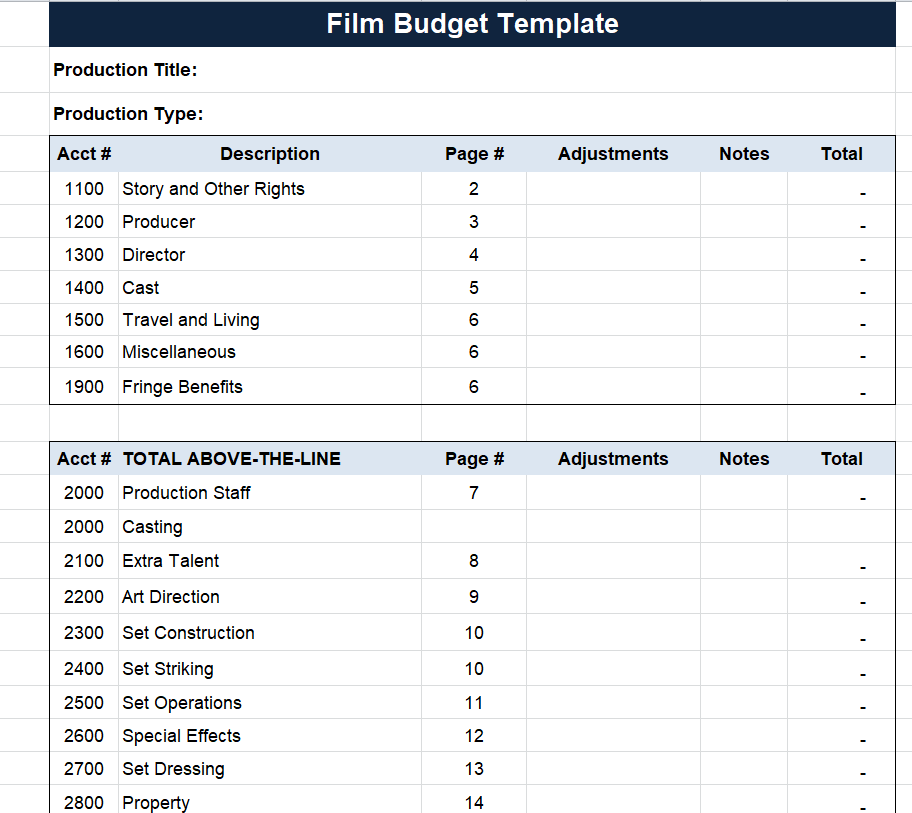Select the Production Title label cell
The image size is (912, 813).
(126, 70)
